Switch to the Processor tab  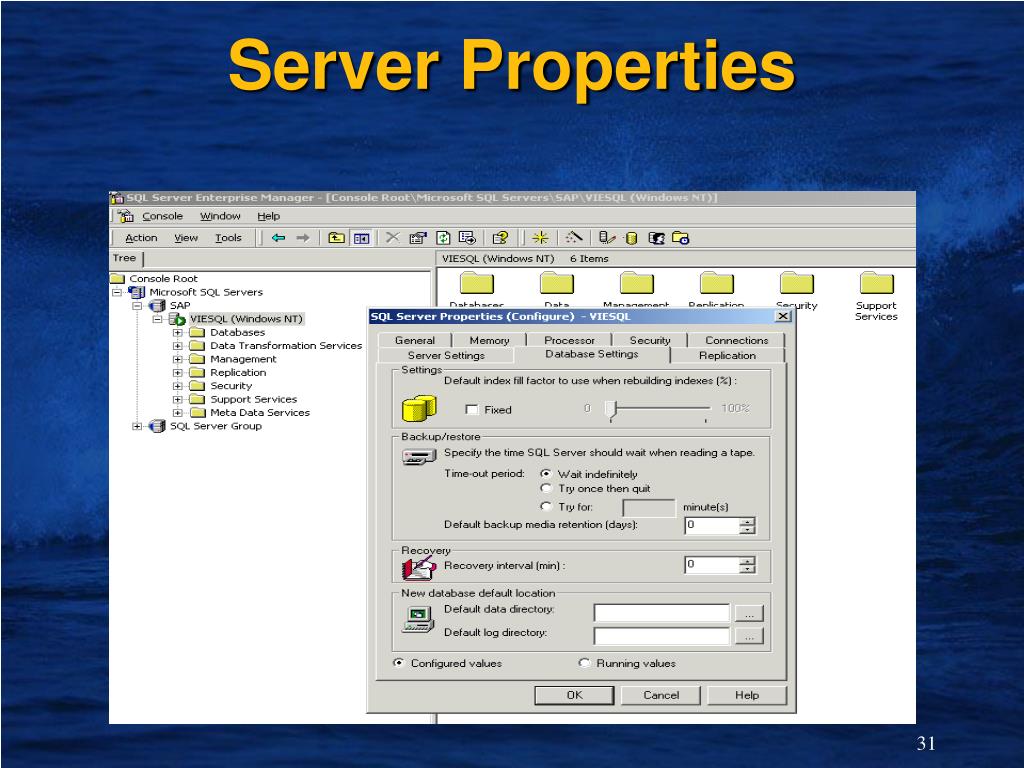(x=569, y=340)
